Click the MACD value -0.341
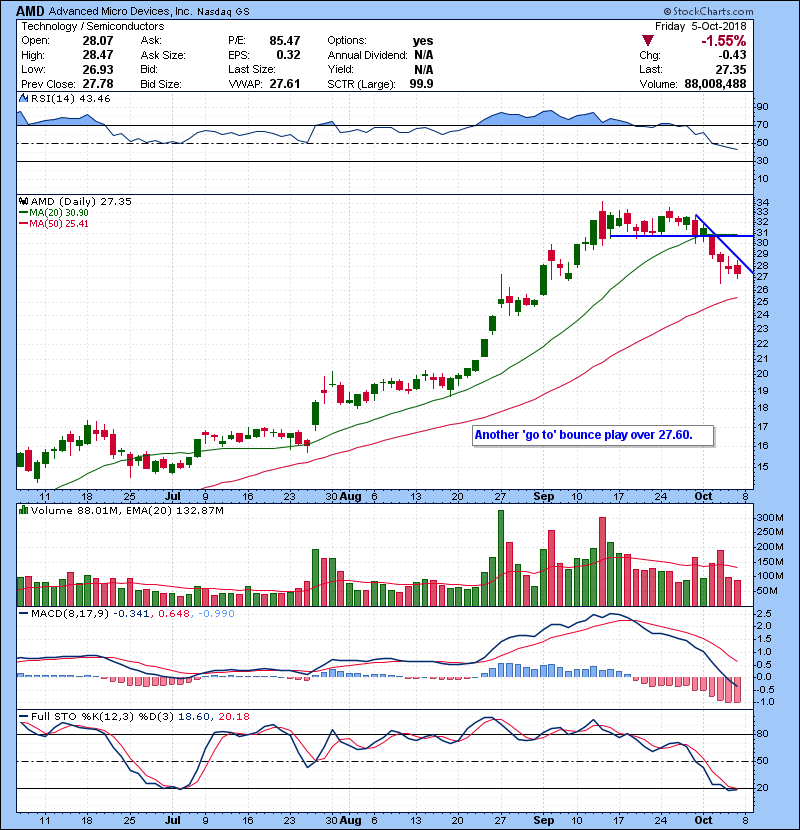 tap(132, 614)
